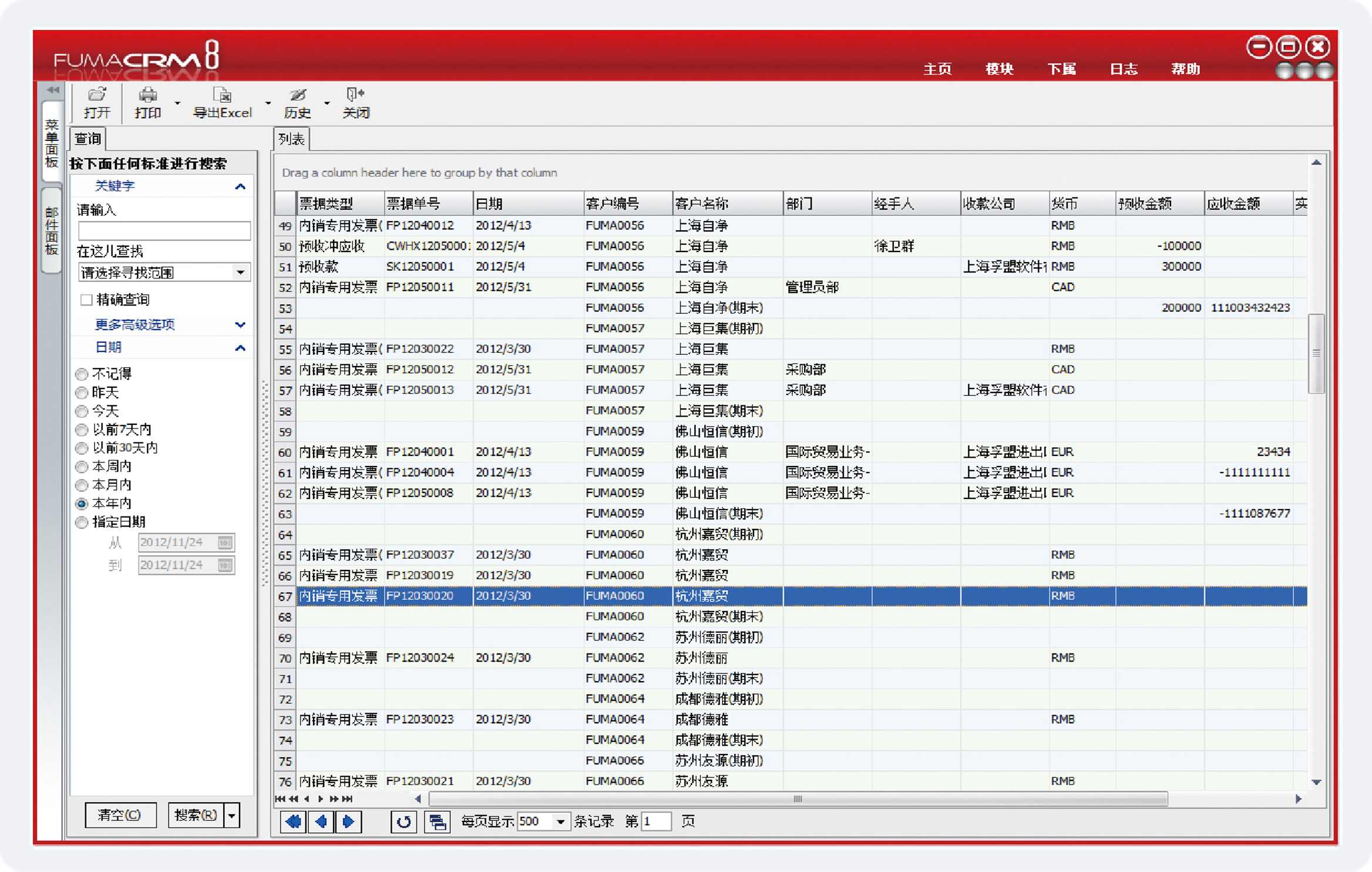1372x872 pixels.
Task: Open the 每页显示 500 records dropdown
Action: 560,821
